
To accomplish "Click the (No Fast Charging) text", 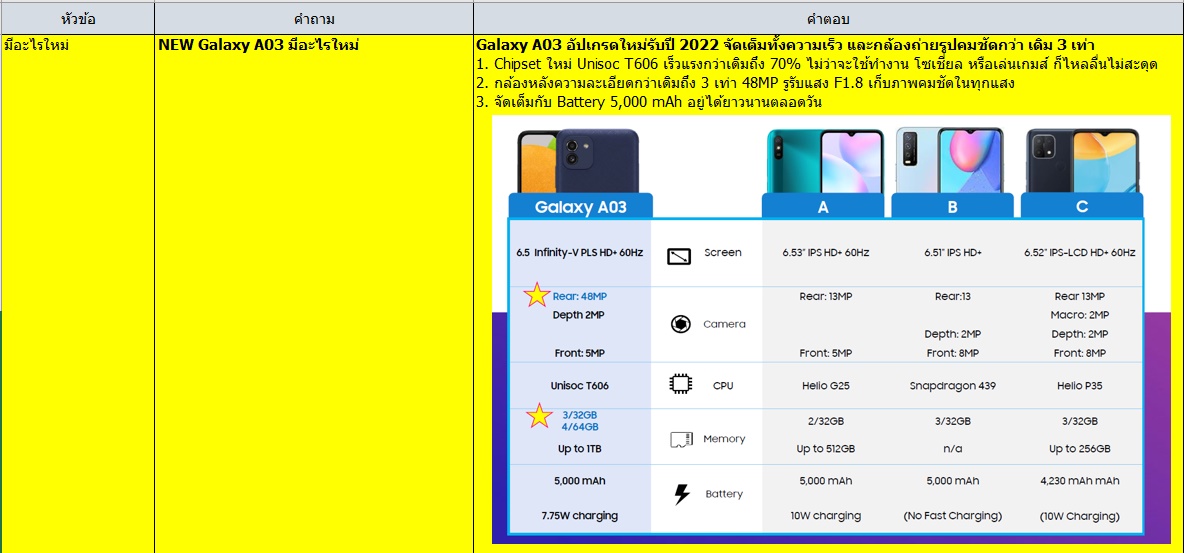I will click(x=953, y=516).
